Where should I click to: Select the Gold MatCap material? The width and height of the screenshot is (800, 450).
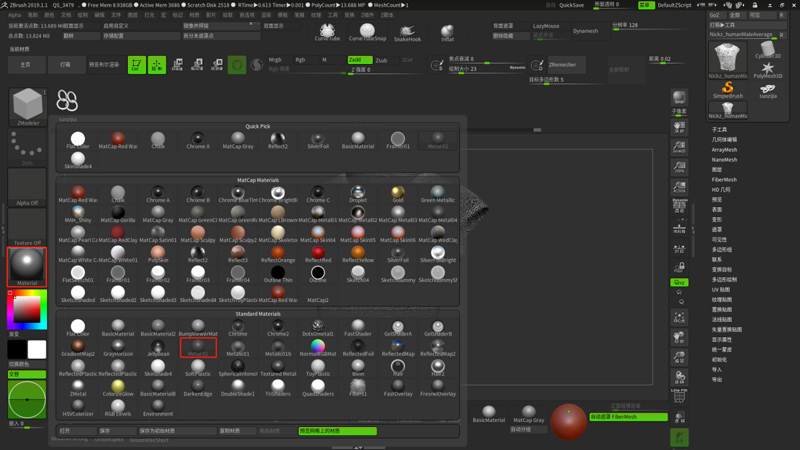click(x=397, y=192)
